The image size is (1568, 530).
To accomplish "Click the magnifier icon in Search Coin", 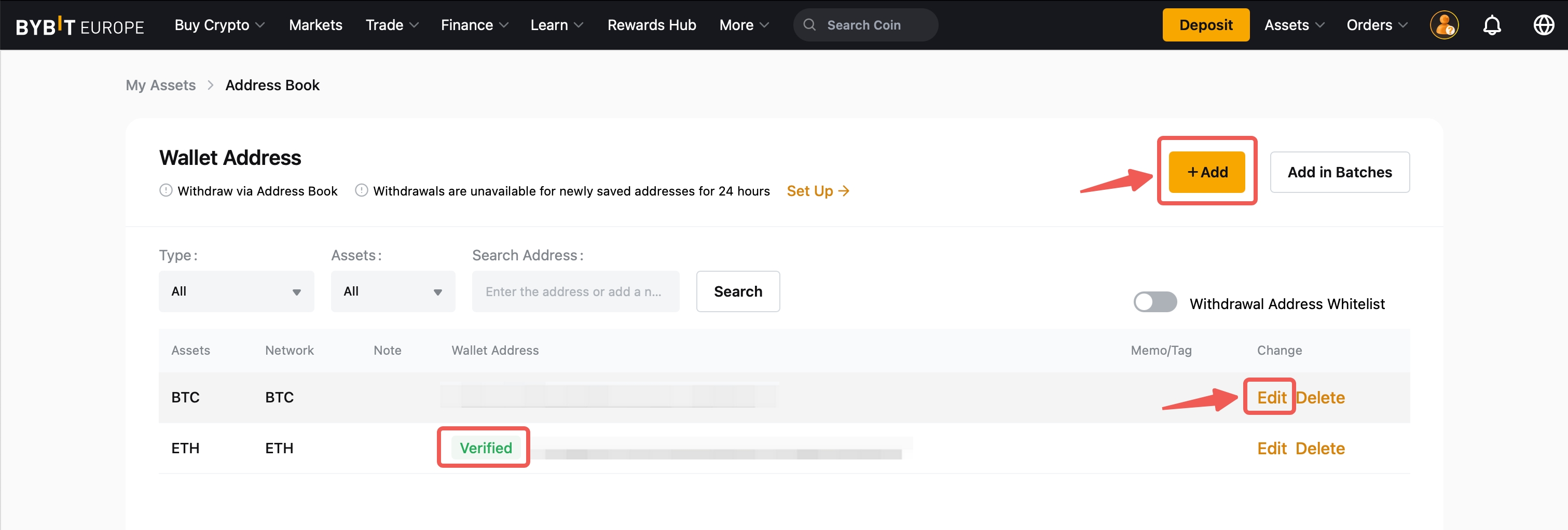I will coord(809,25).
